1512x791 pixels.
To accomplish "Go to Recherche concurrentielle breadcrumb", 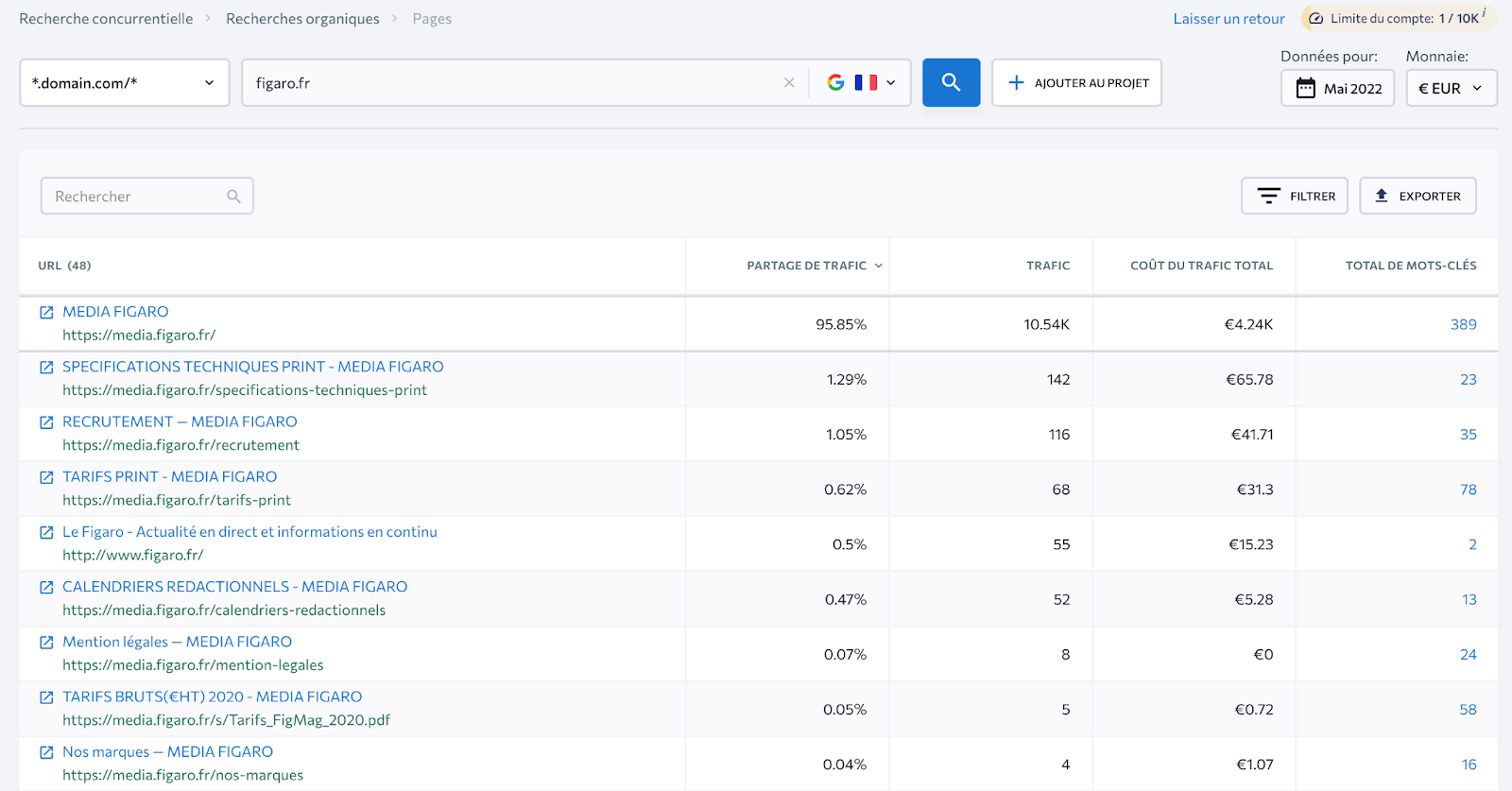I will click(x=106, y=19).
